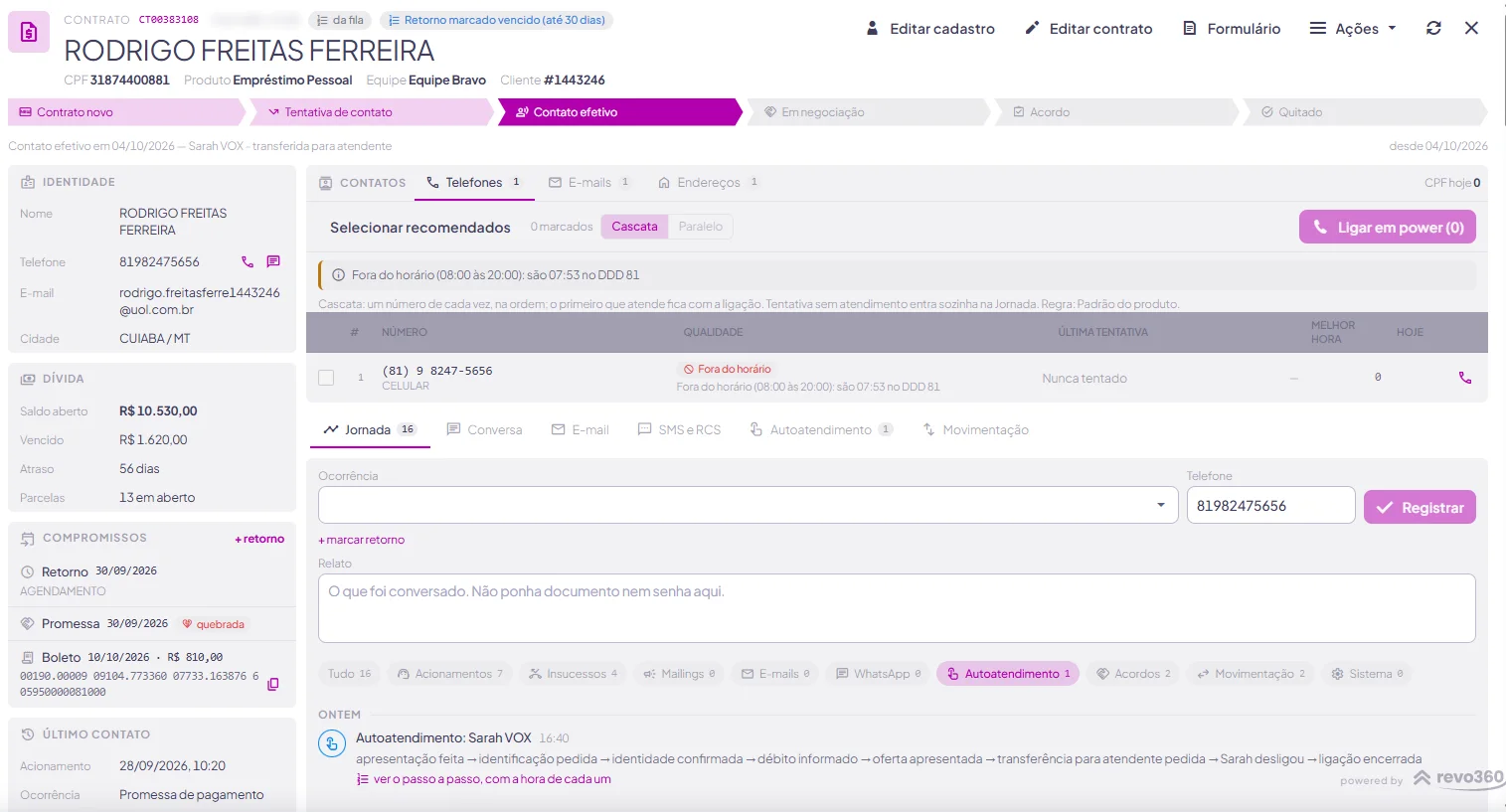Viewport: 1506px width, 812px height.
Task: Open the E-mails contacts tab
Action: (589, 183)
